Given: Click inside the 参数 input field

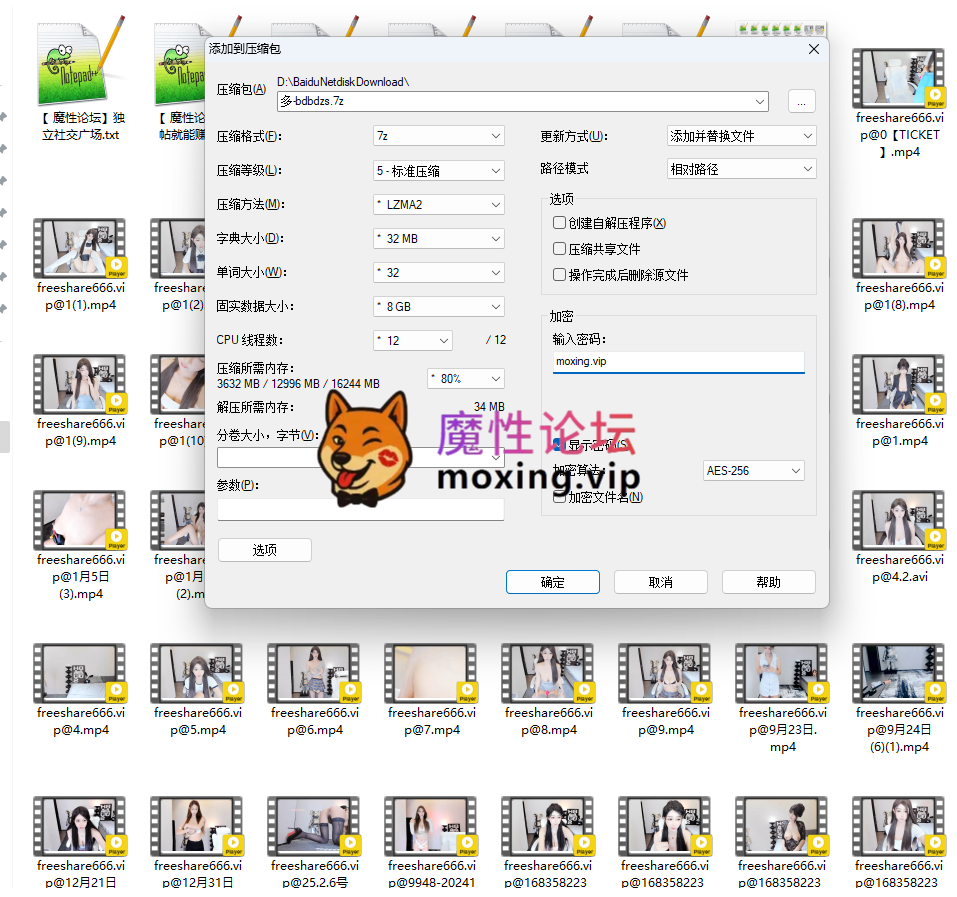Looking at the screenshot, I should (x=361, y=509).
